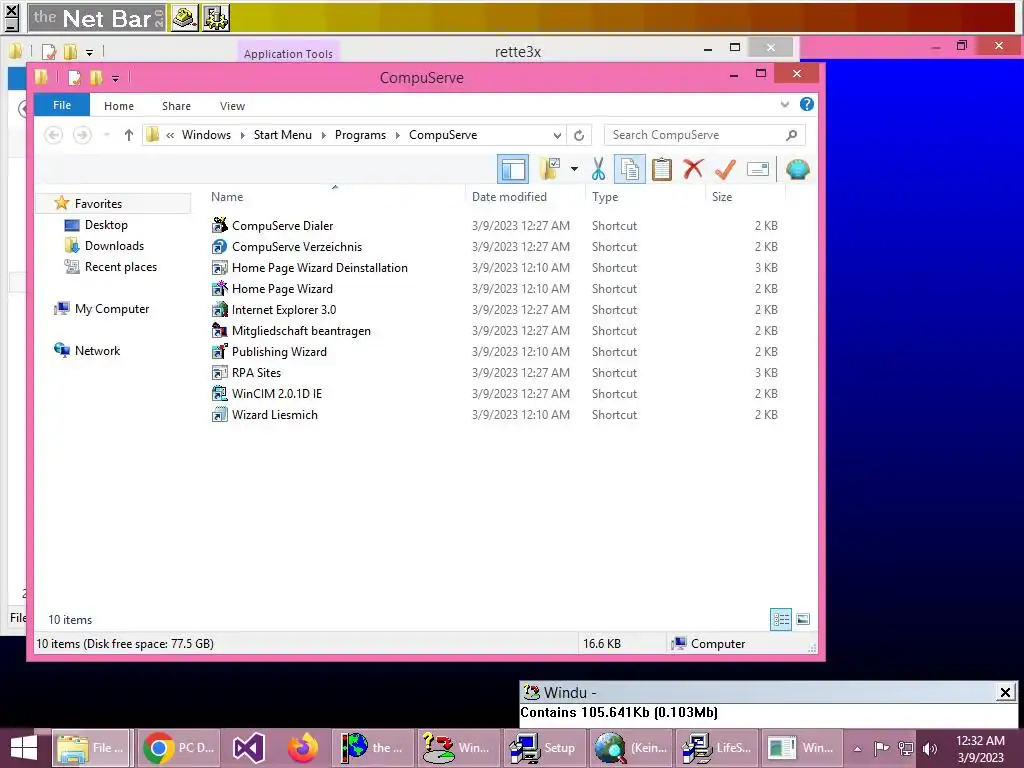Screen dimensions: 1024x768
Task: Sort by the Type column header
Action: [605, 197]
